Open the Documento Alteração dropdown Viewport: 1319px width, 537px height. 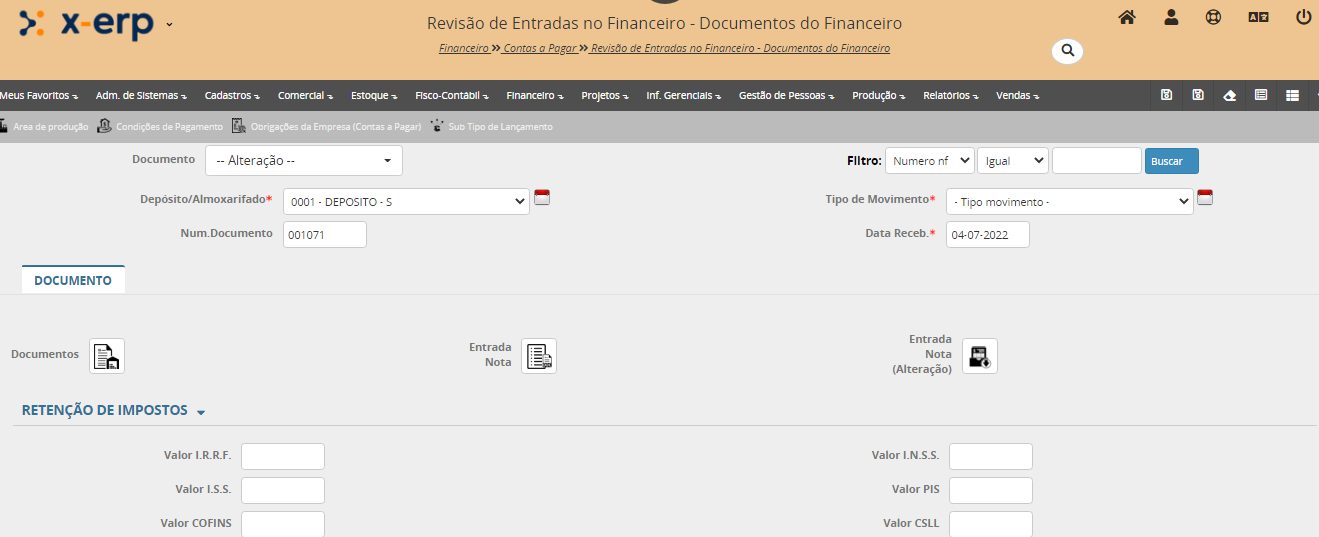tap(304, 161)
